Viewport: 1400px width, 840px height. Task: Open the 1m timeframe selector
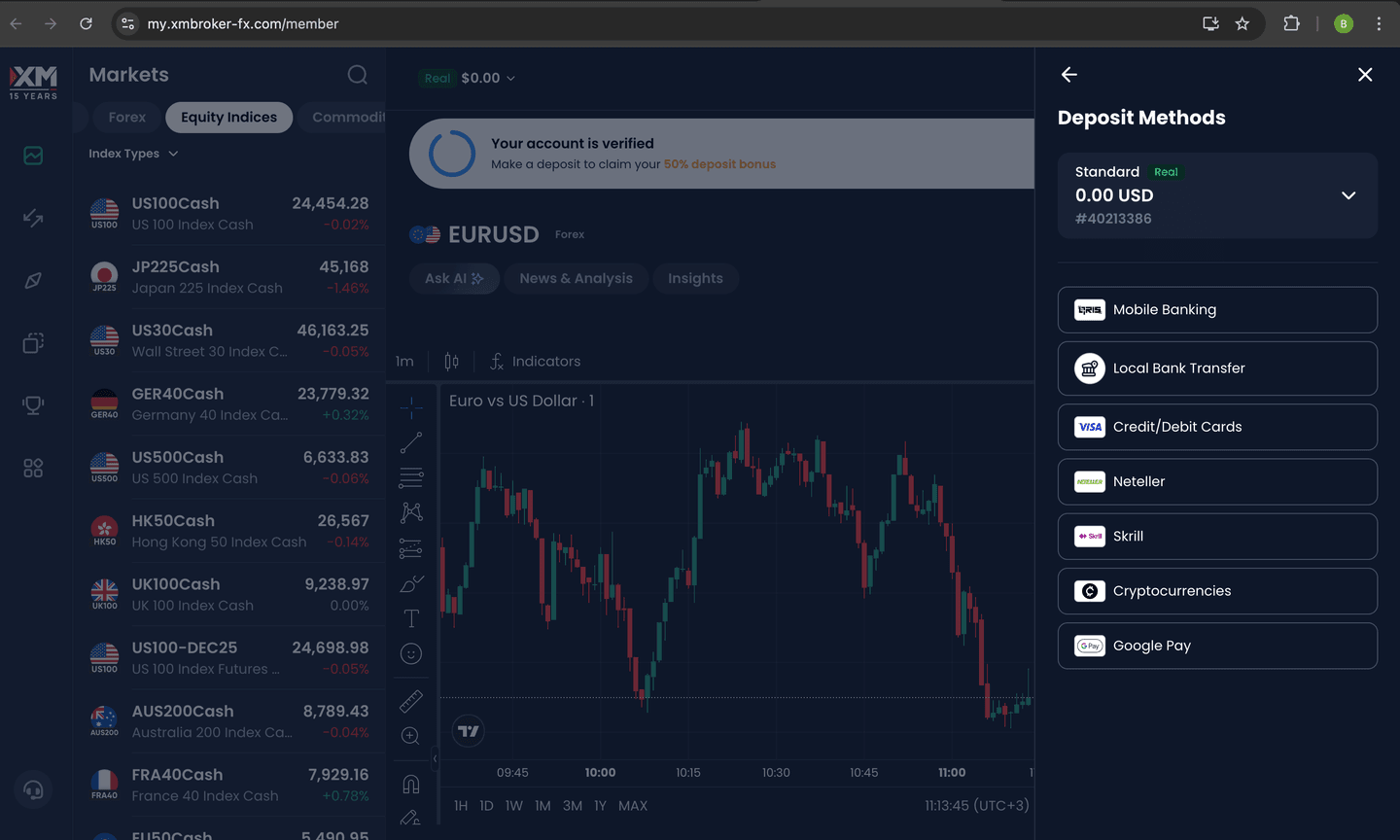404,362
